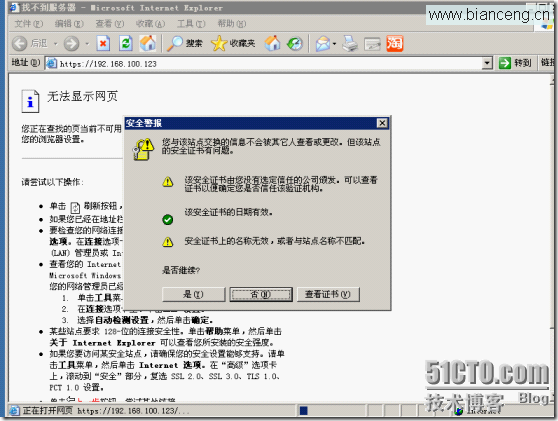
Task: Click the History clock icon
Action: pyautogui.click(x=295, y=43)
